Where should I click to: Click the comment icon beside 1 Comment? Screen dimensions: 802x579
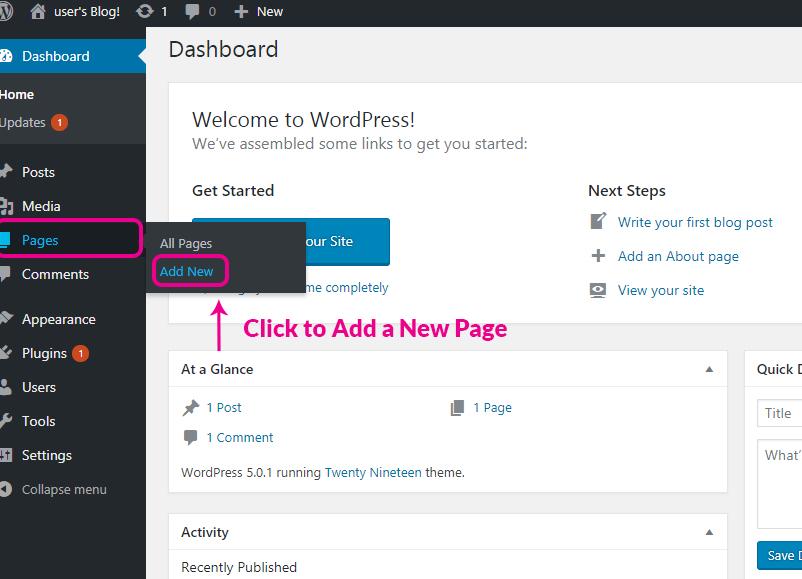(190, 437)
